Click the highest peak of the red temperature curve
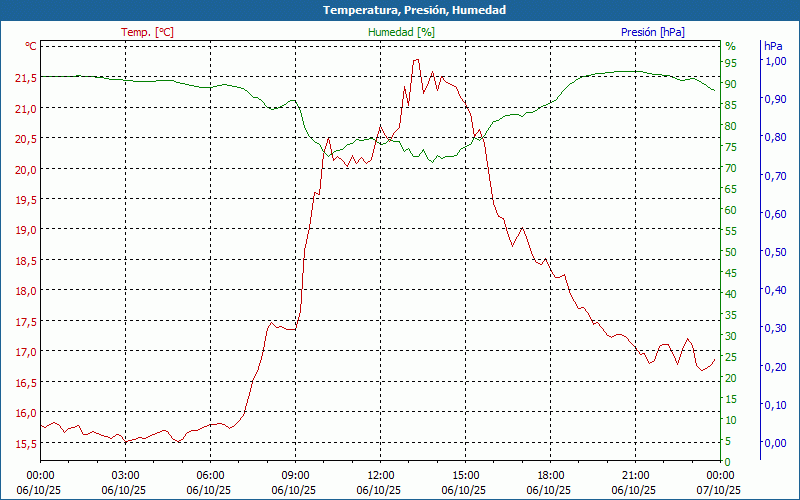 415,60
